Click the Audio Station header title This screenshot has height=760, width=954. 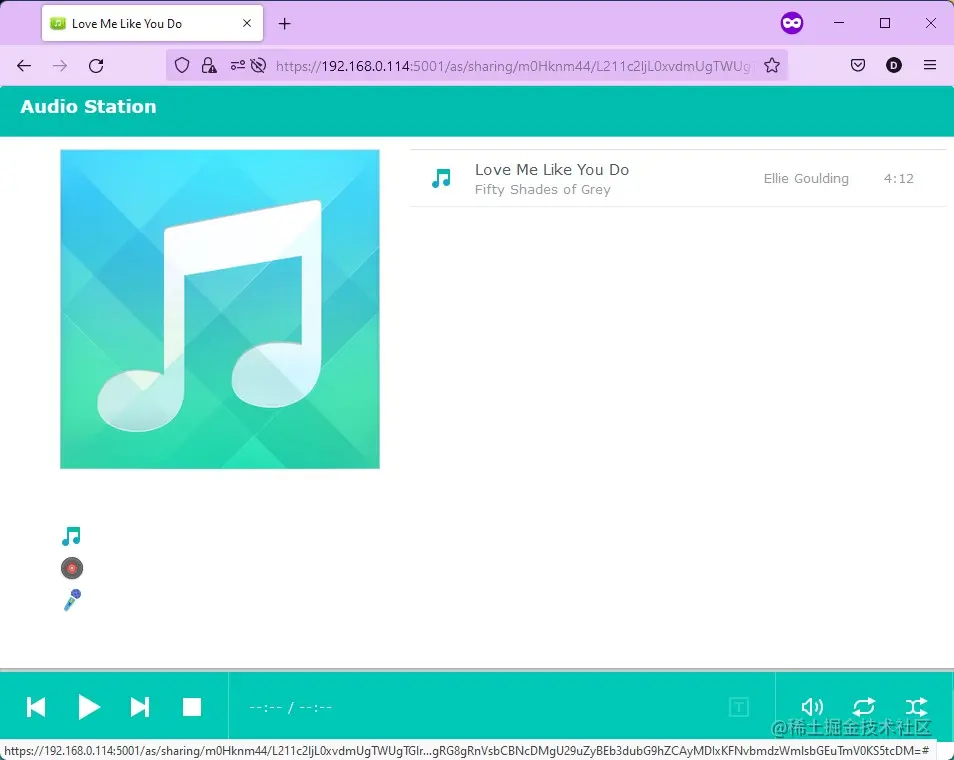pyautogui.click(x=88, y=106)
